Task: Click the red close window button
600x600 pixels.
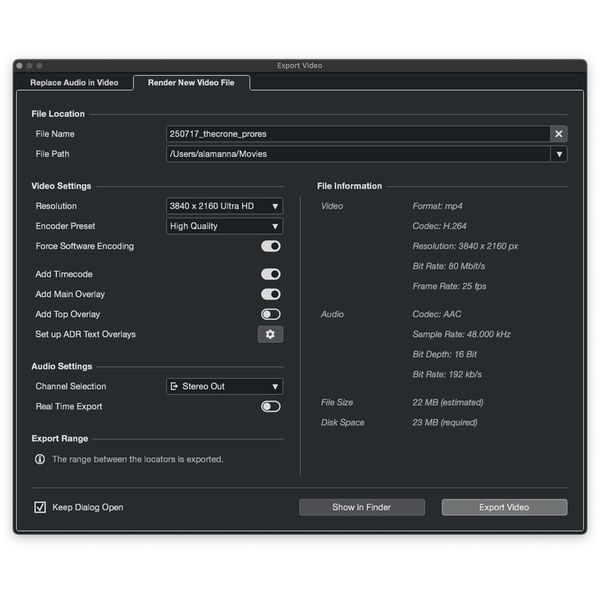Action: 20,66
